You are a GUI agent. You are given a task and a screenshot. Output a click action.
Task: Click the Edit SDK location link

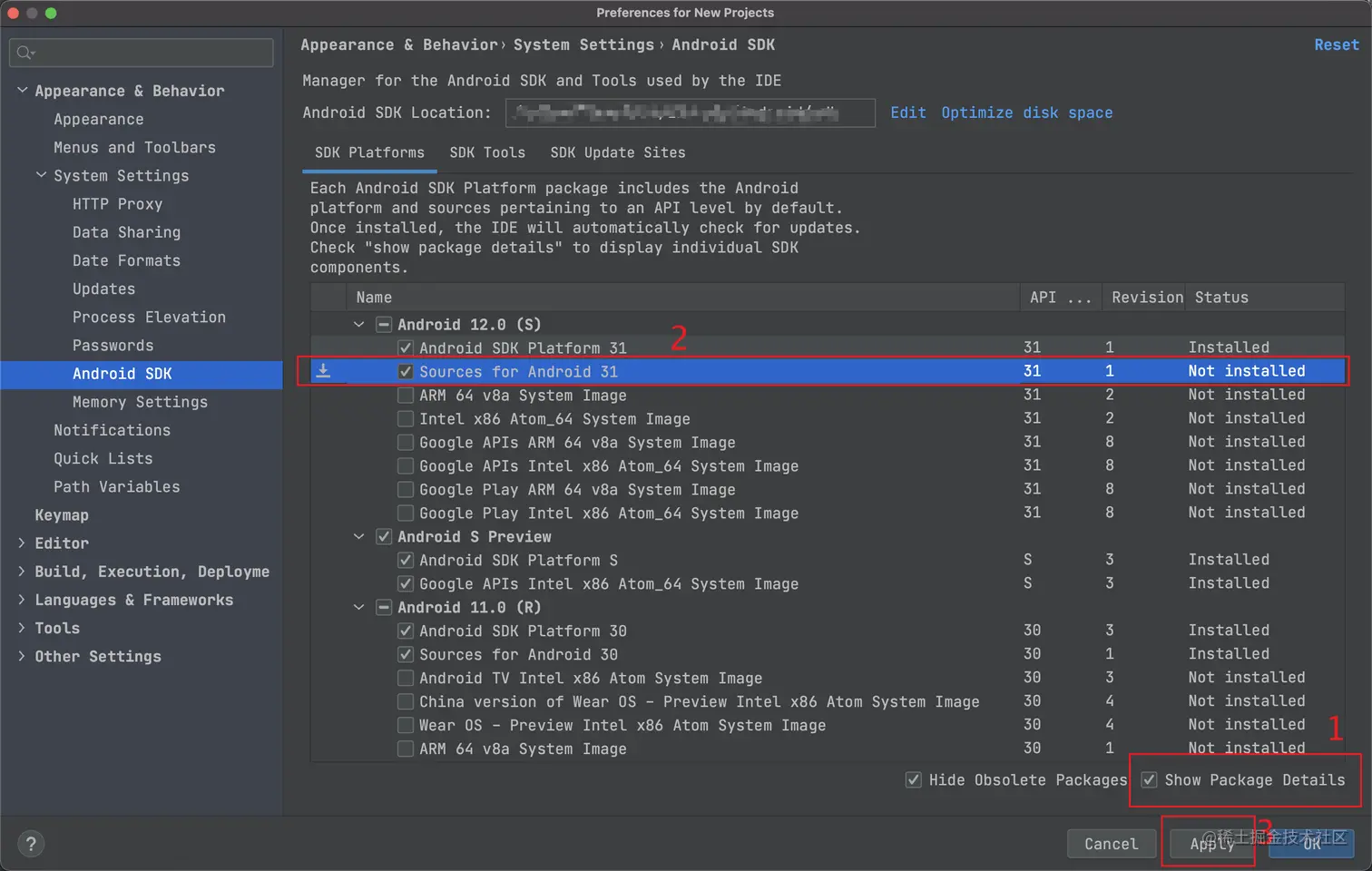(908, 113)
